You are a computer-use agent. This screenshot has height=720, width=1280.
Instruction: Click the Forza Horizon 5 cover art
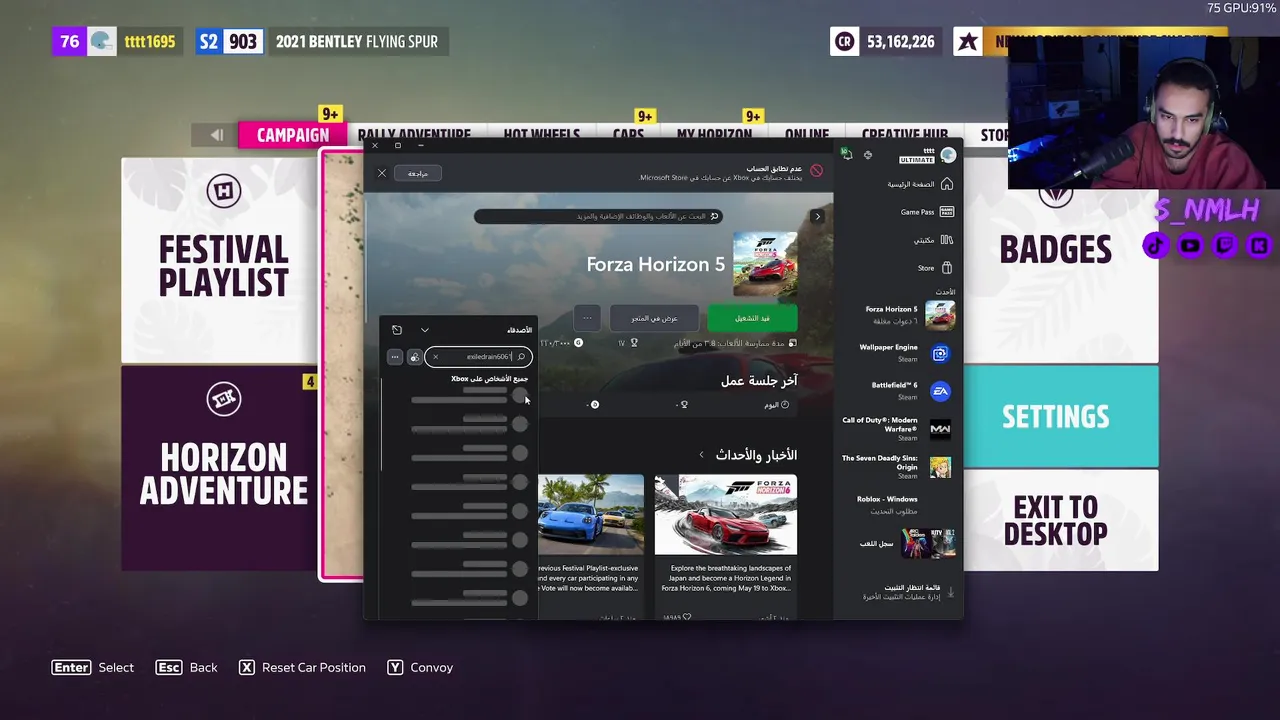tap(765, 264)
